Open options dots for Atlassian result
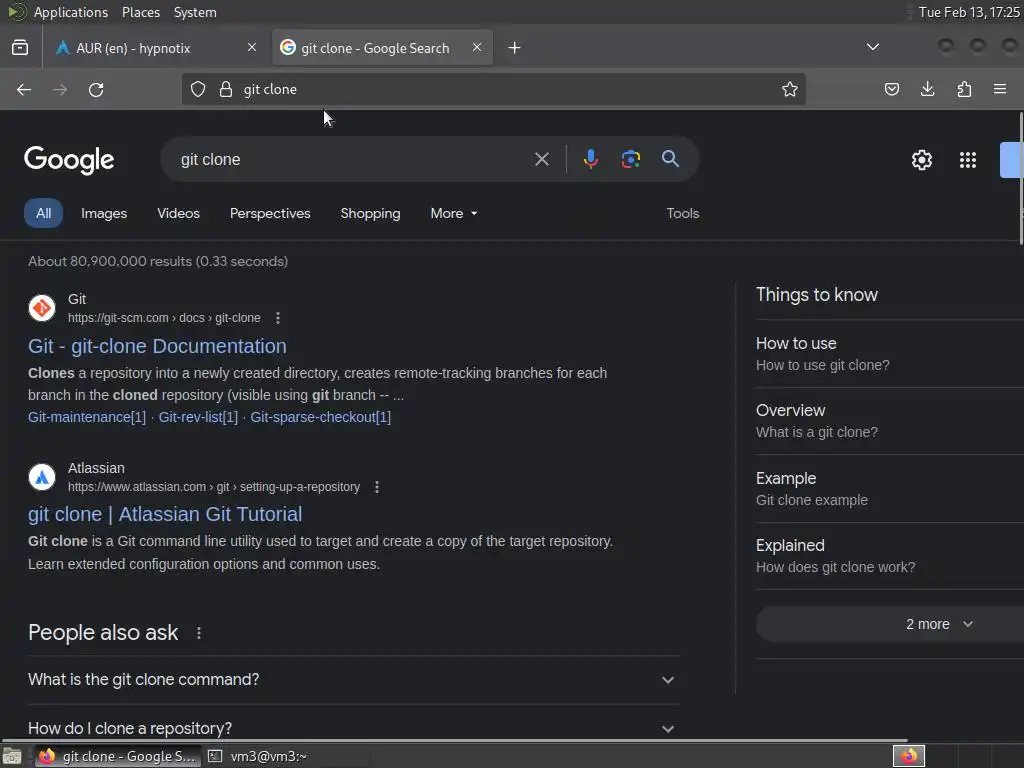 coord(377,487)
